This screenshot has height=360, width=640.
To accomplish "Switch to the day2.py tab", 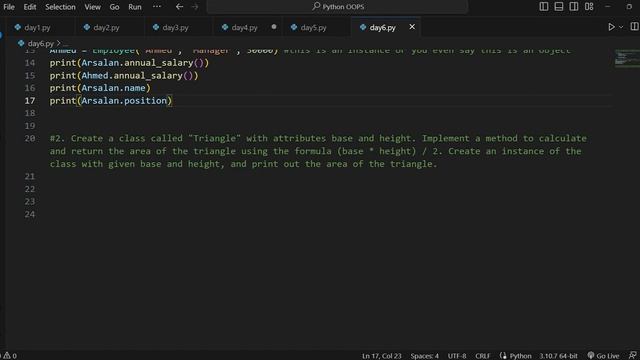I will tap(107, 27).
